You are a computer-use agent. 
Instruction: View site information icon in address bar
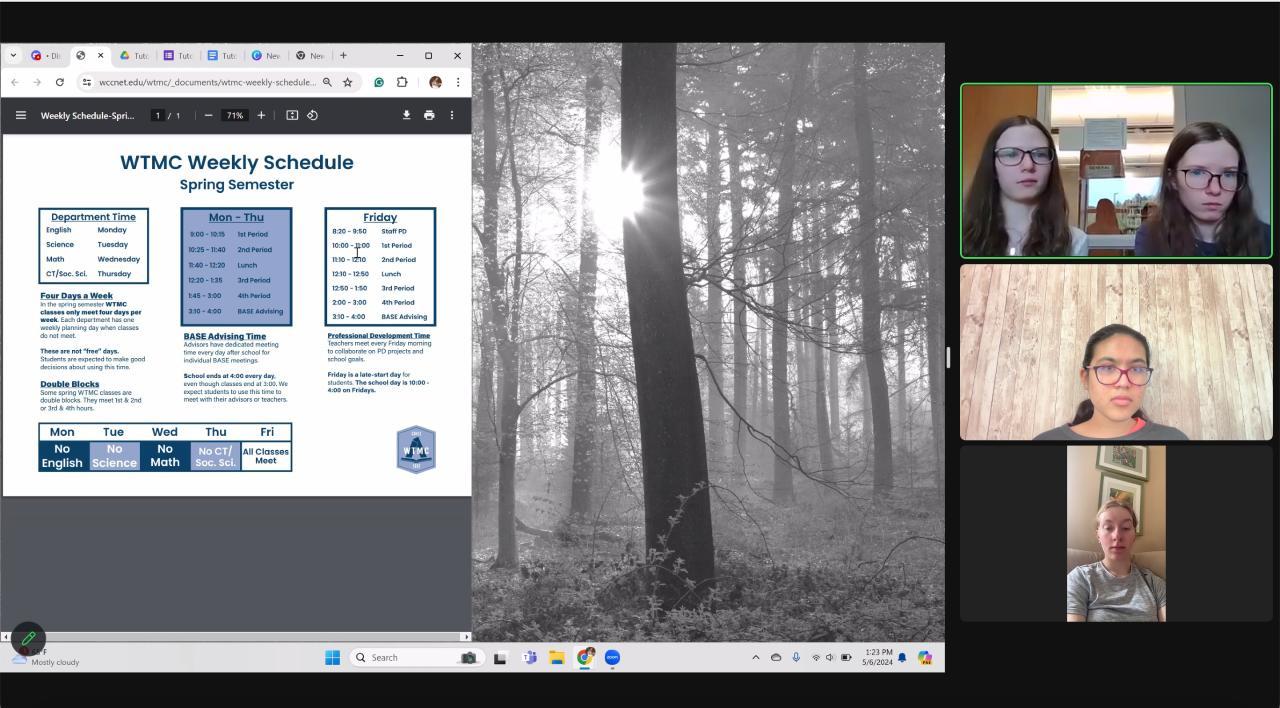point(87,82)
